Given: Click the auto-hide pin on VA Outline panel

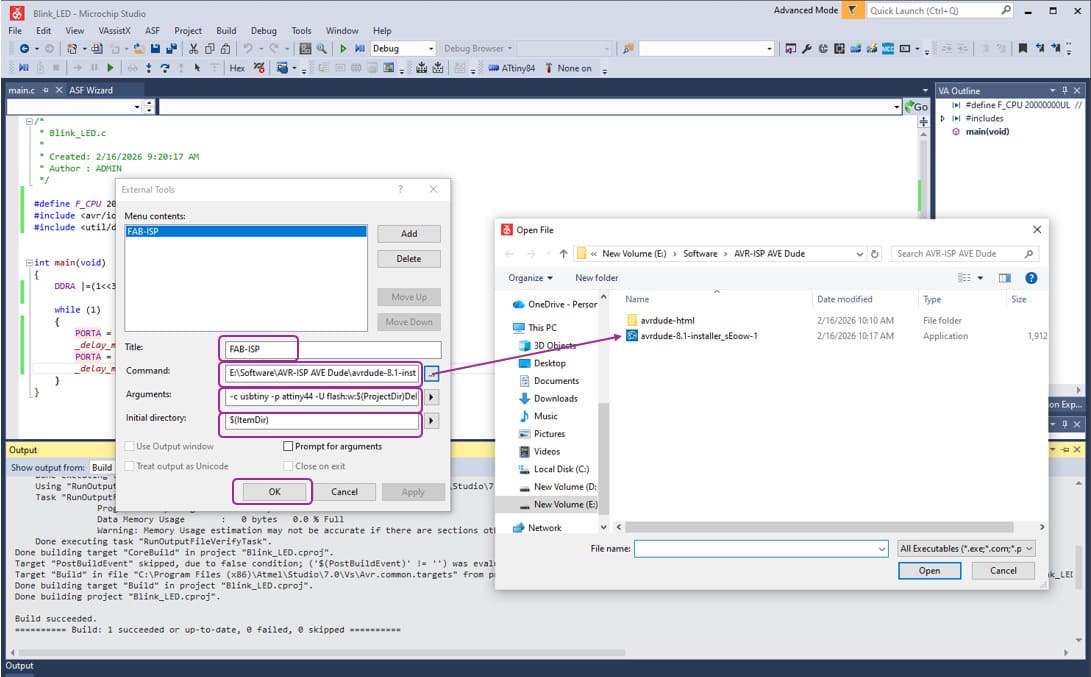Looking at the screenshot, I should pyautogui.click(x=1065, y=91).
